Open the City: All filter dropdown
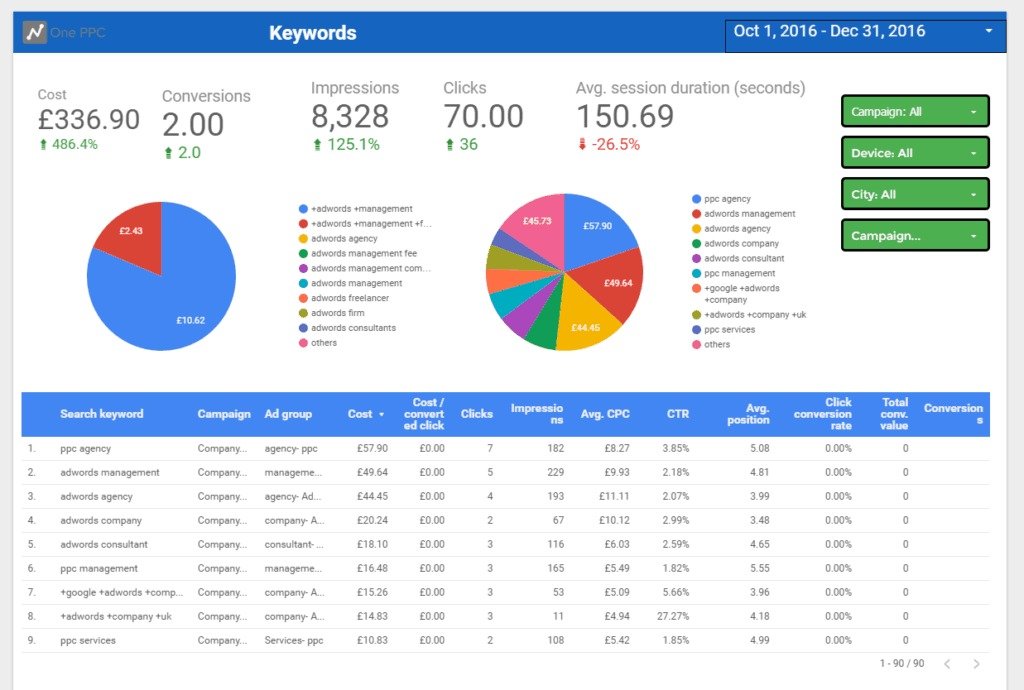Screen dimensions: 1024x690 (914, 194)
